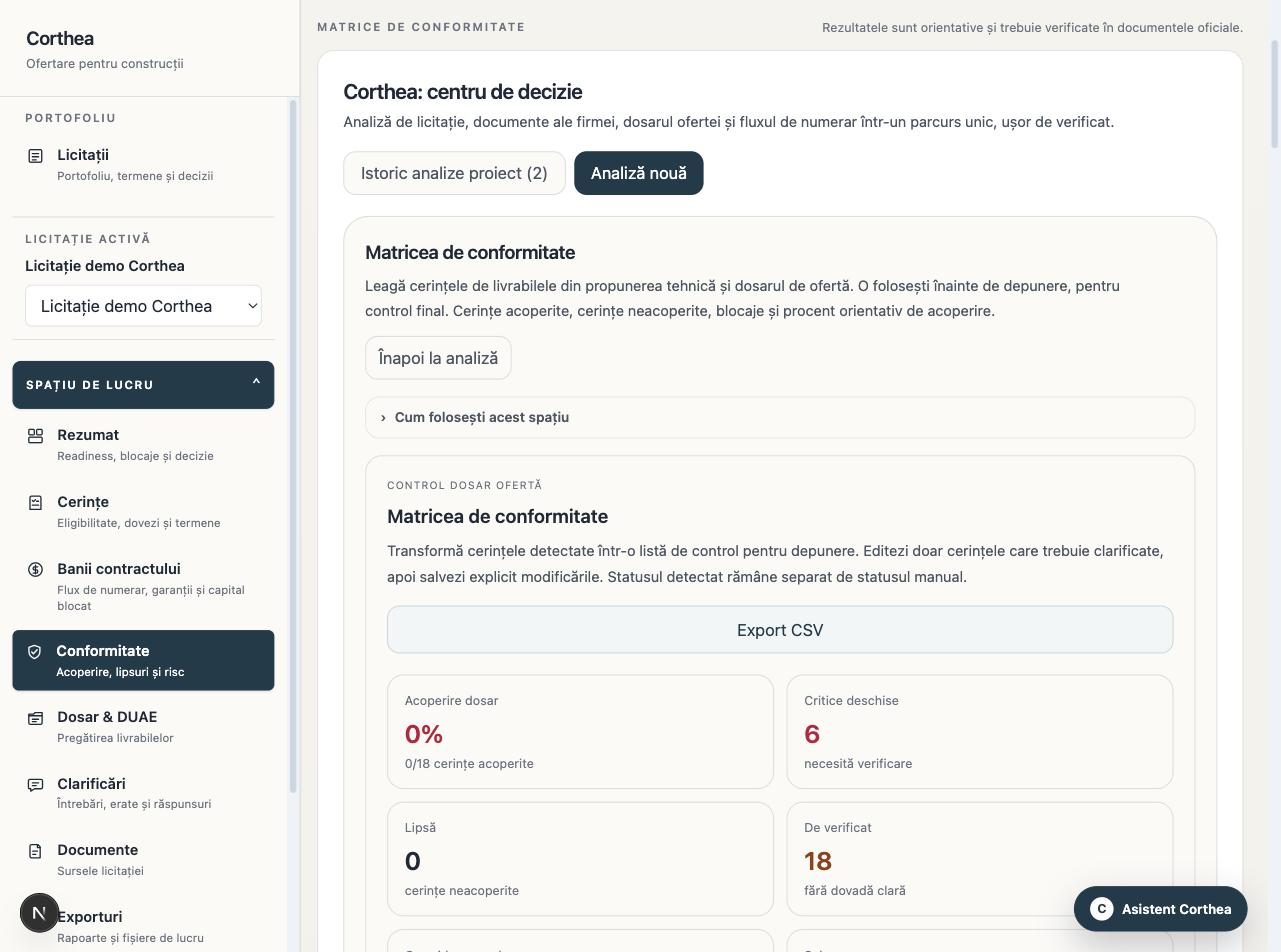1281x952 pixels.
Task: Click the Lipsă 0 card
Action: coord(580,859)
